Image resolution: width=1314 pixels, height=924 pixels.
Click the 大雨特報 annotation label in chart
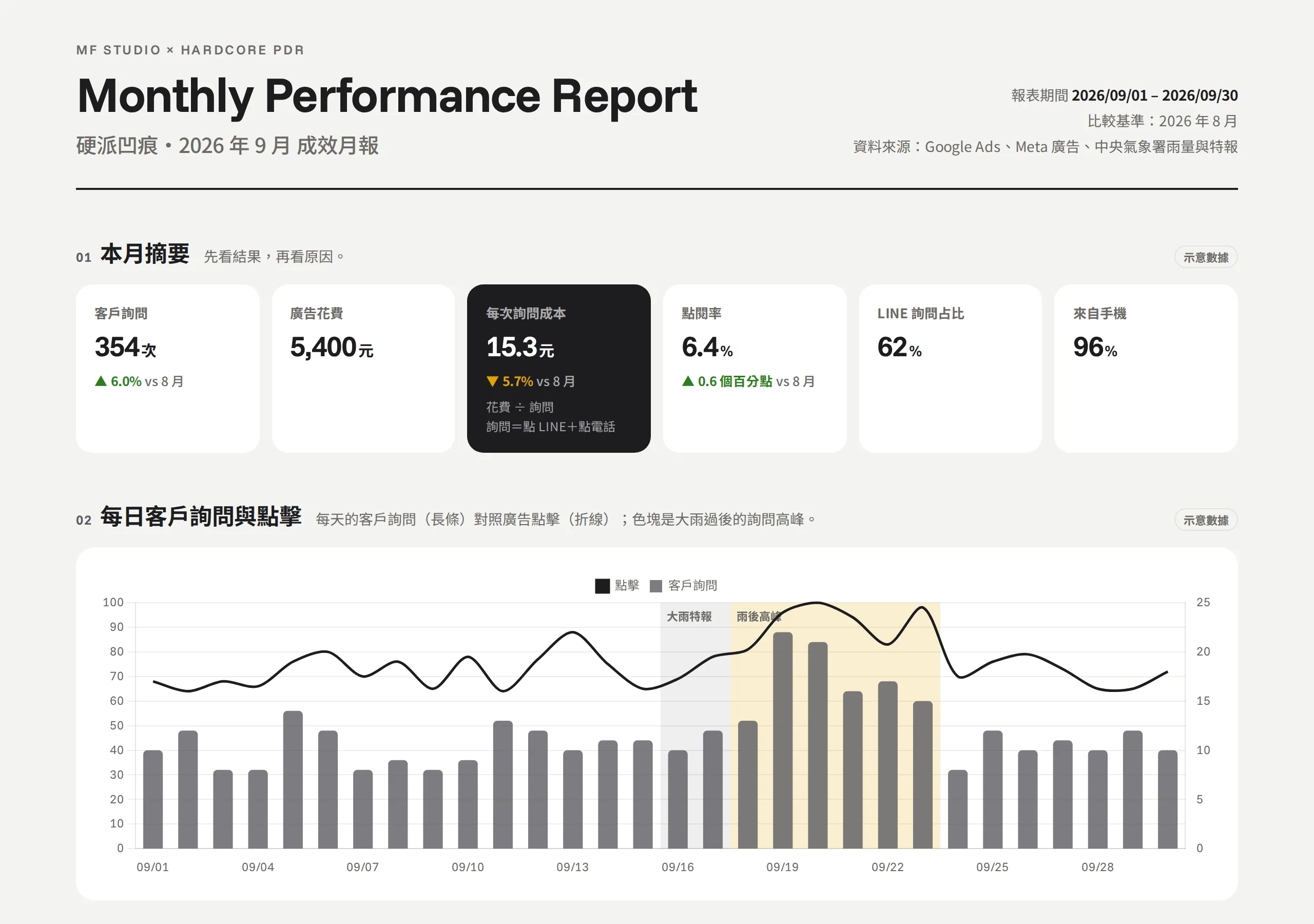click(689, 617)
